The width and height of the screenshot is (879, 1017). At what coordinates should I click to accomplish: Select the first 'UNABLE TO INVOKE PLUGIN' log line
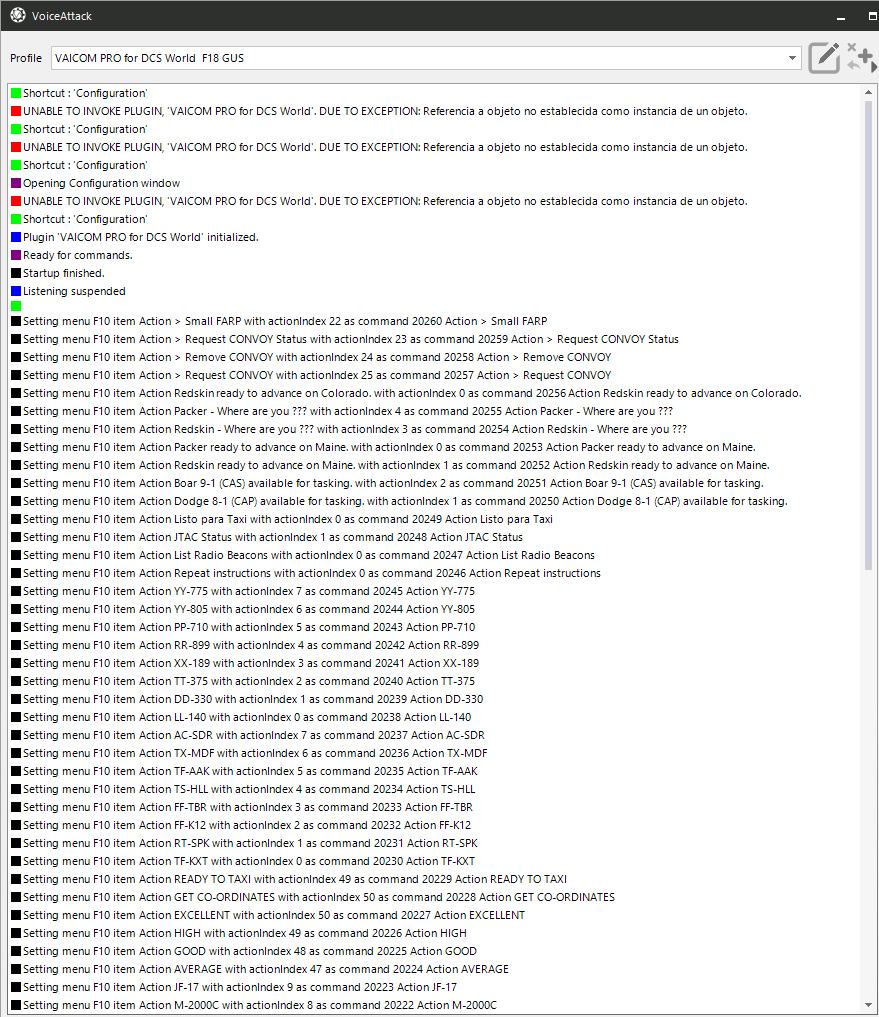[x=379, y=111]
